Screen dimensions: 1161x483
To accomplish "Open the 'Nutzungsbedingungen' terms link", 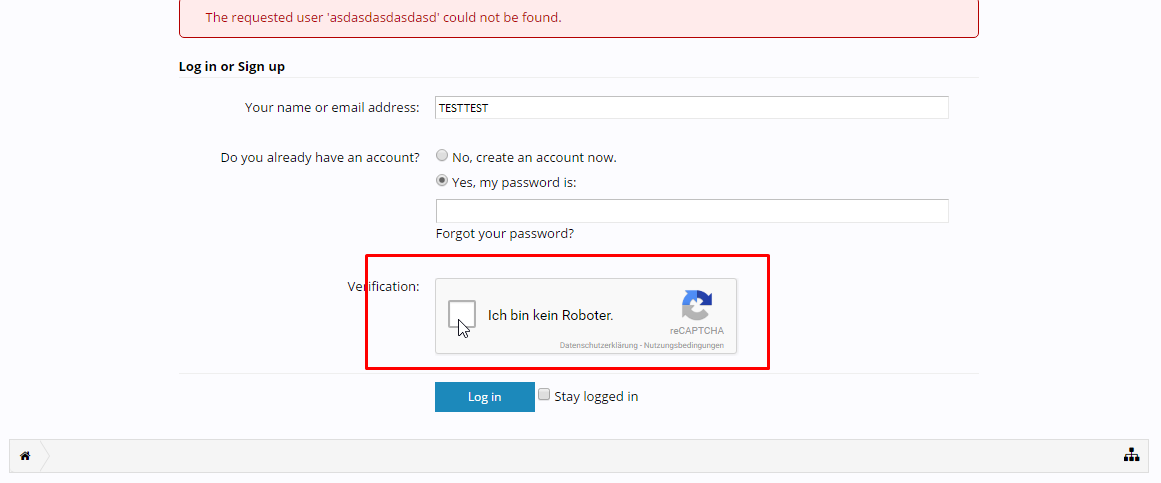I will (683, 346).
